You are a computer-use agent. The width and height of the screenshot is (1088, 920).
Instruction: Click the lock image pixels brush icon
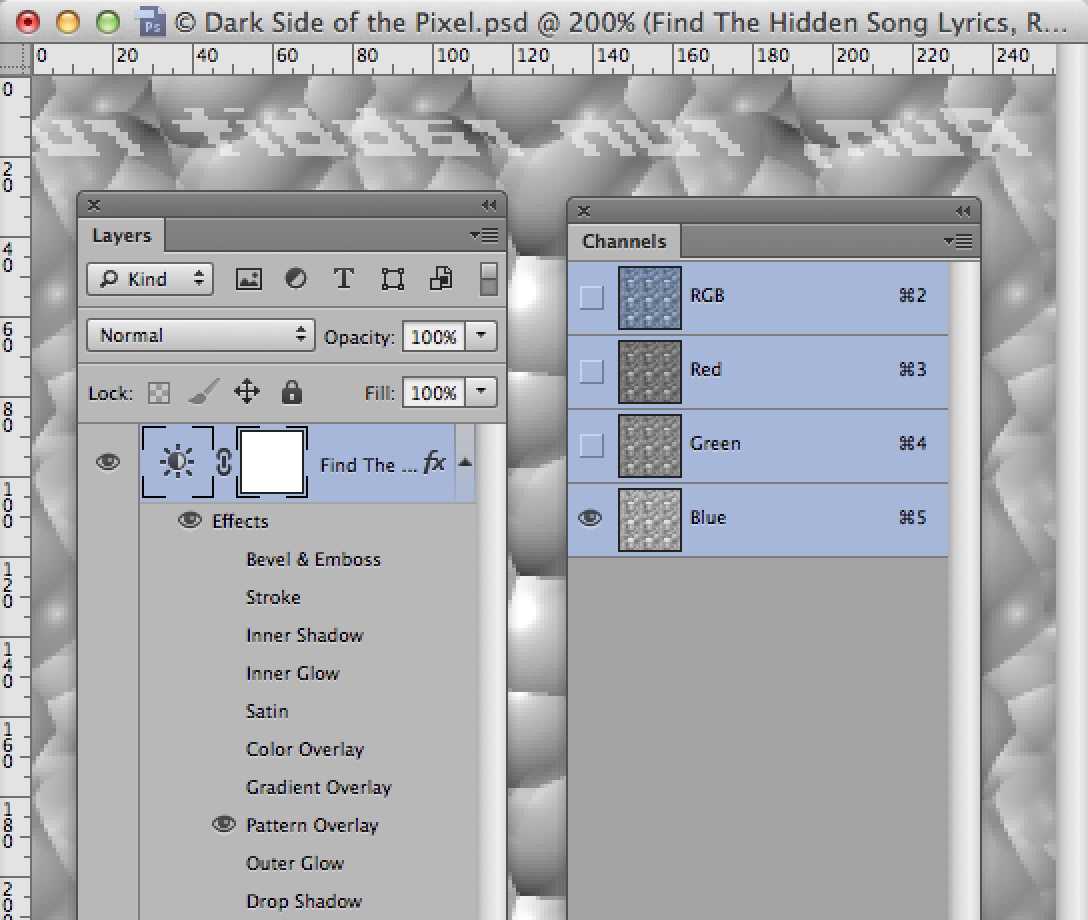pos(201,393)
